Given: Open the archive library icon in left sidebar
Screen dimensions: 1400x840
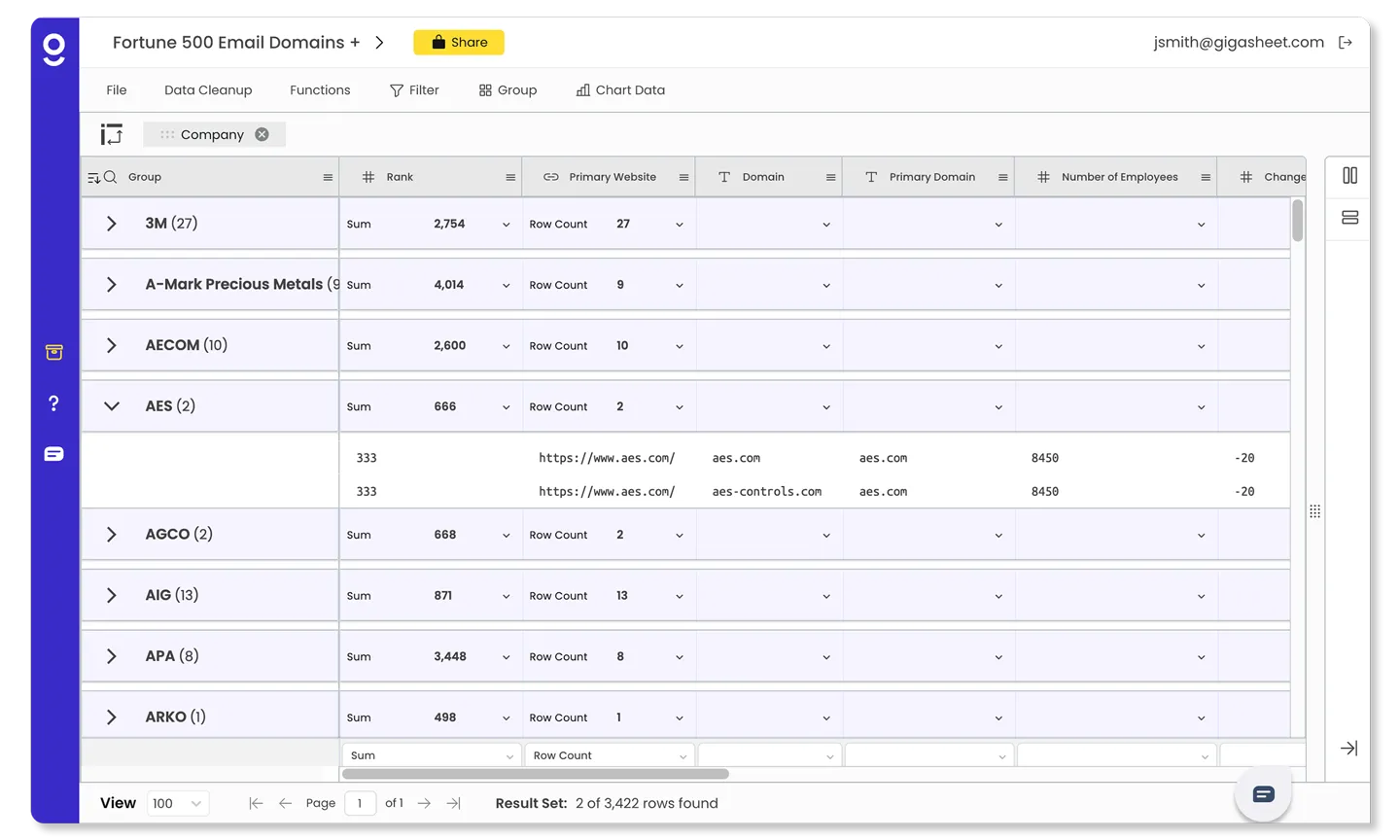Looking at the screenshot, I should click(53, 352).
